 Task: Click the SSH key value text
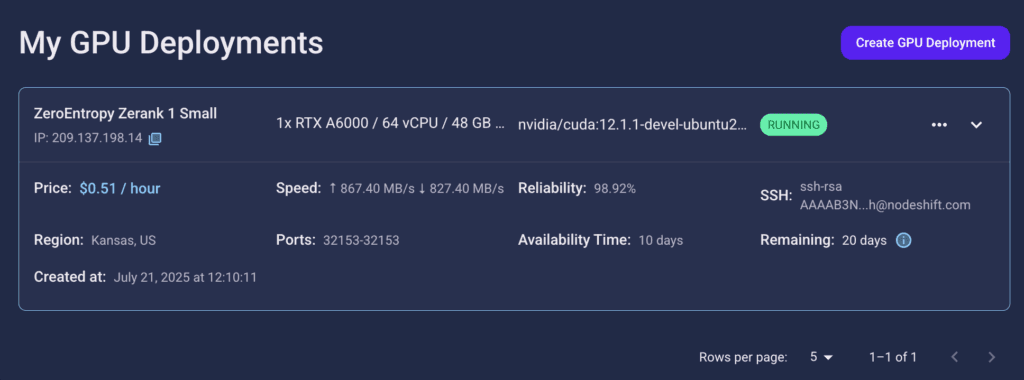885,196
